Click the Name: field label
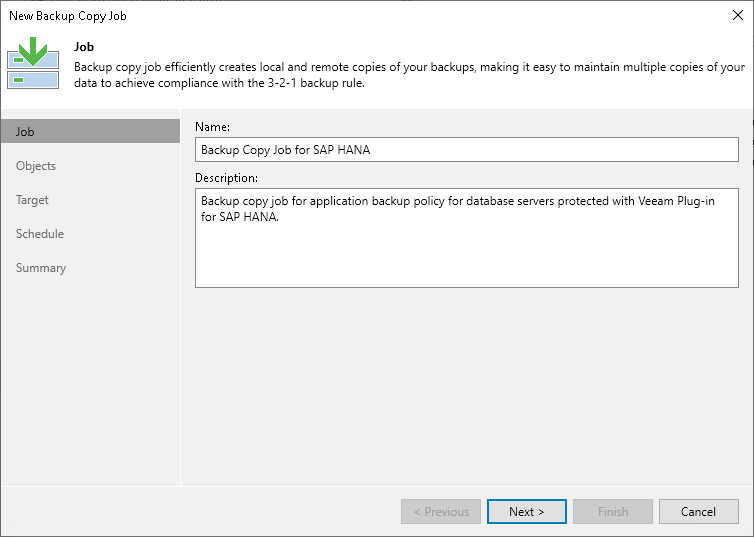Viewport: 754px width, 537px height. point(212,127)
